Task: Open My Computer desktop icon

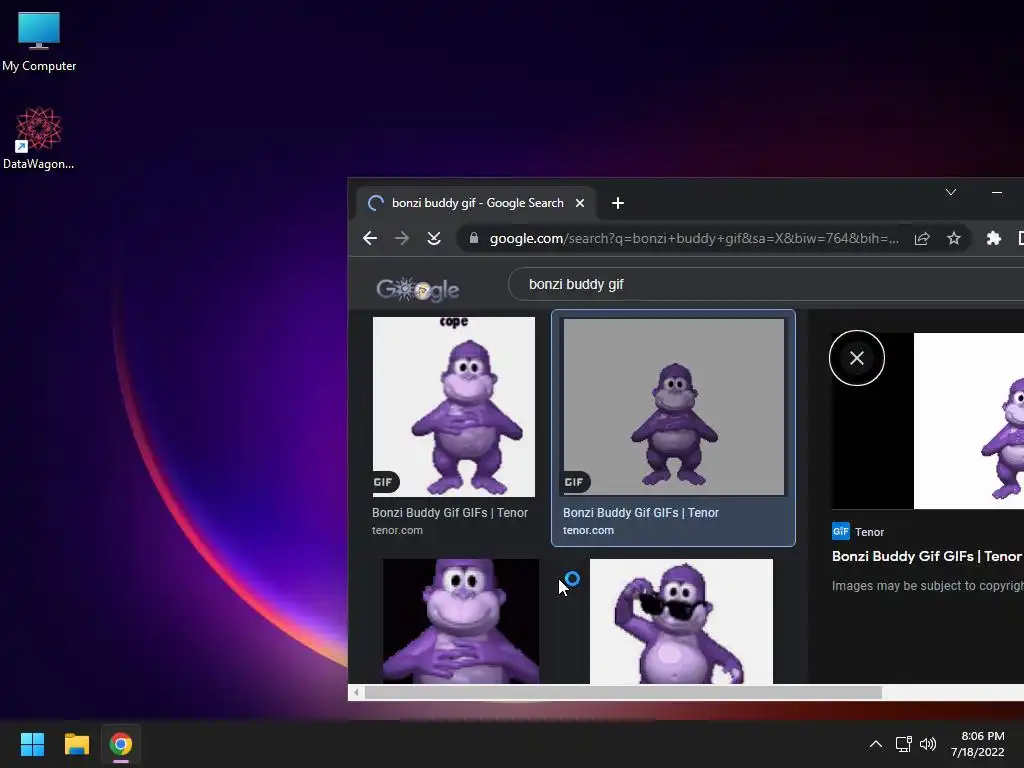Action: coord(39,41)
